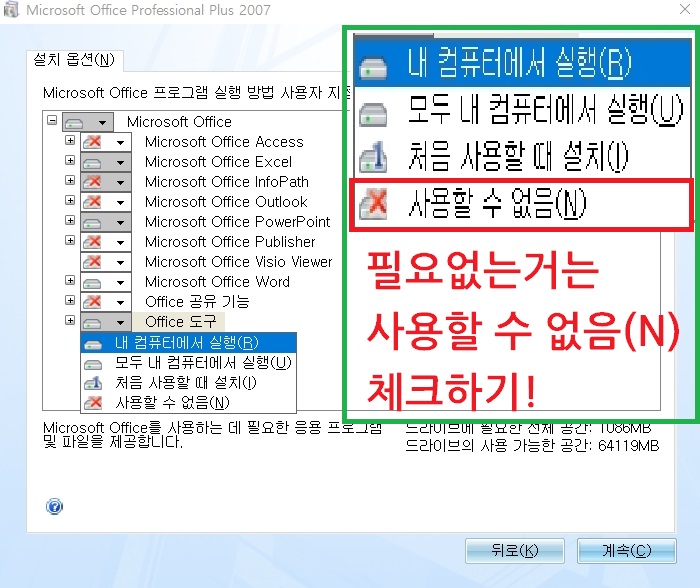This screenshot has height=588, width=700.
Task: Expand the Microsoft Office Excel node
Action: tap(70, 160)
